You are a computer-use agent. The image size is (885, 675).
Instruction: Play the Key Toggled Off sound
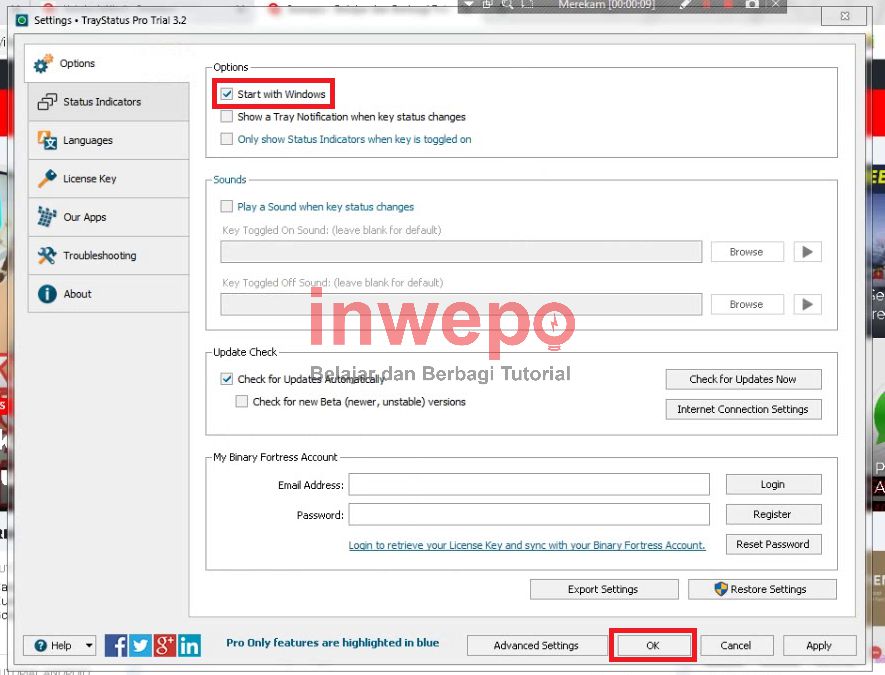[808, 304]
